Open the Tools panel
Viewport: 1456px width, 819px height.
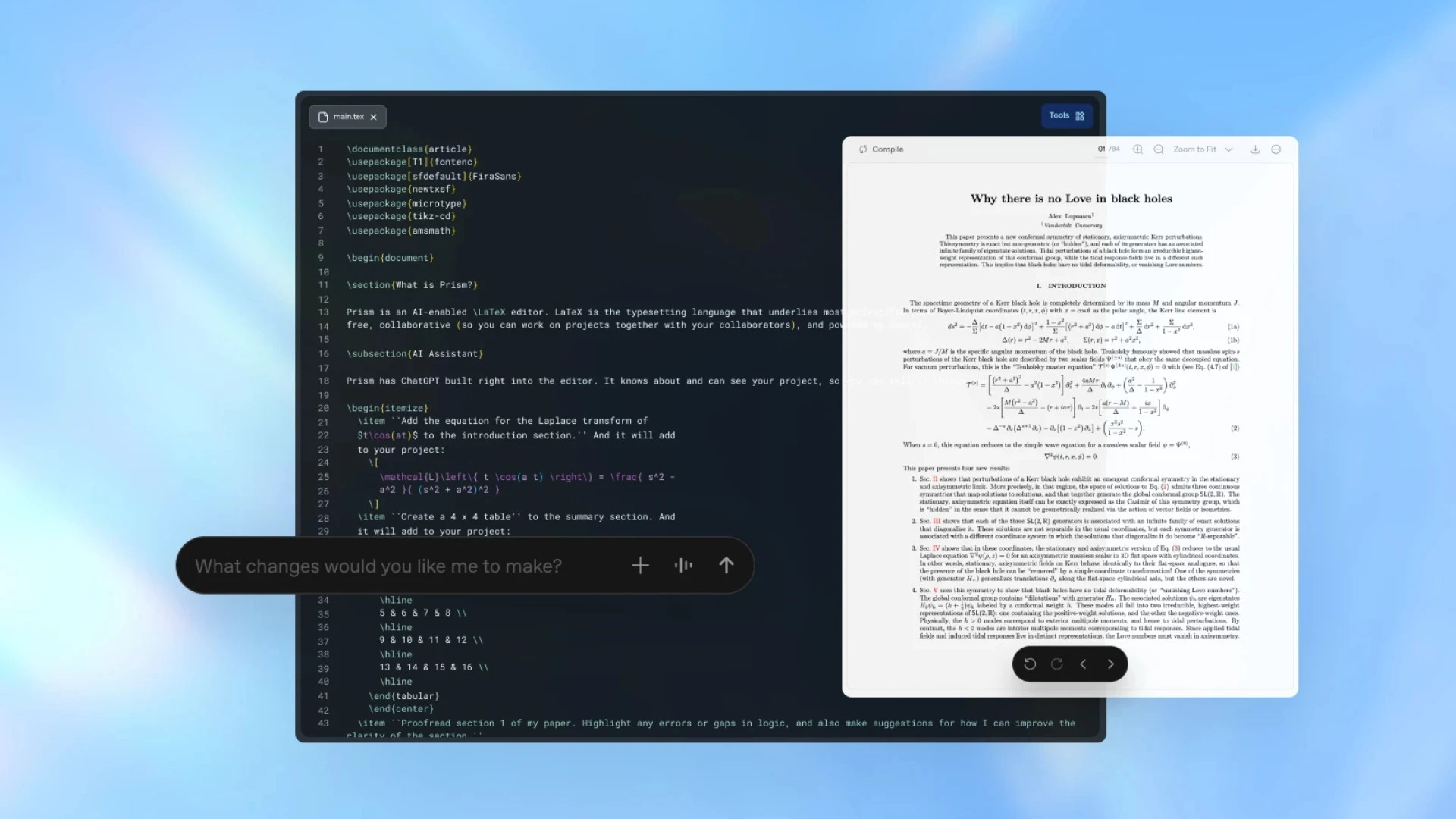pos(1066,116)
